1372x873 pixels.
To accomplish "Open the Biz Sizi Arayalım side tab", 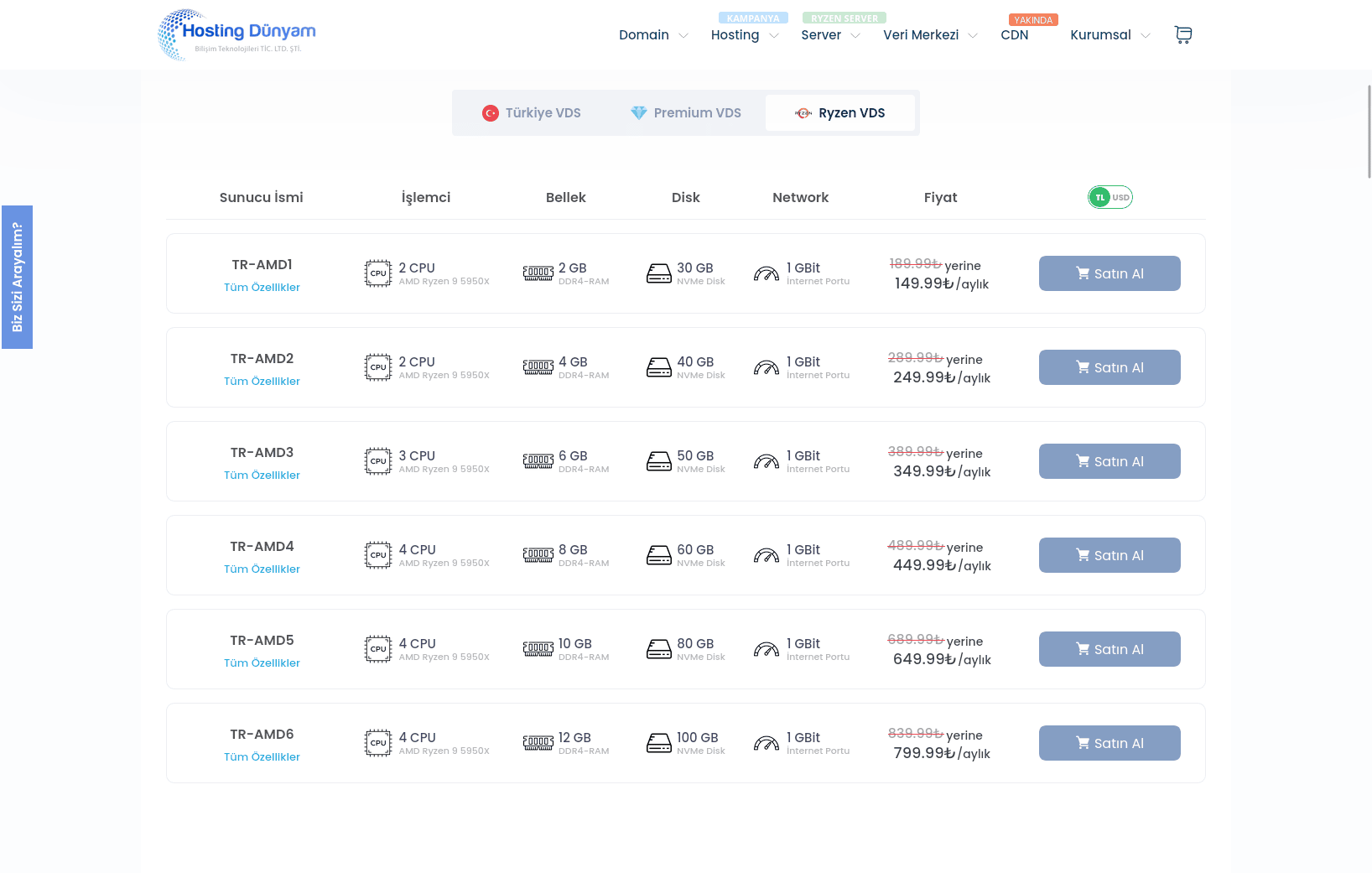I will [17, 277].
